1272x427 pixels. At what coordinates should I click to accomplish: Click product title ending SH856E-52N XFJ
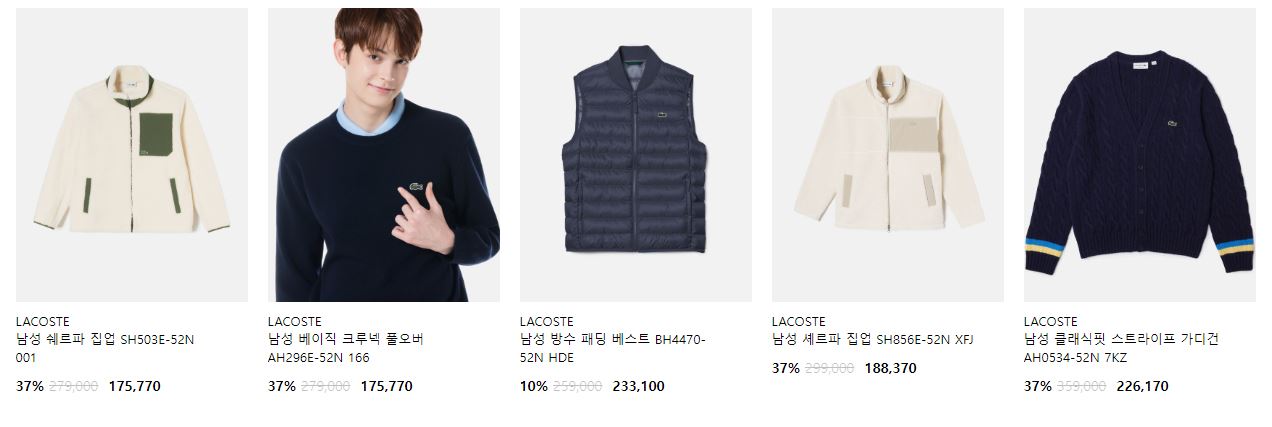pos(873,340)
